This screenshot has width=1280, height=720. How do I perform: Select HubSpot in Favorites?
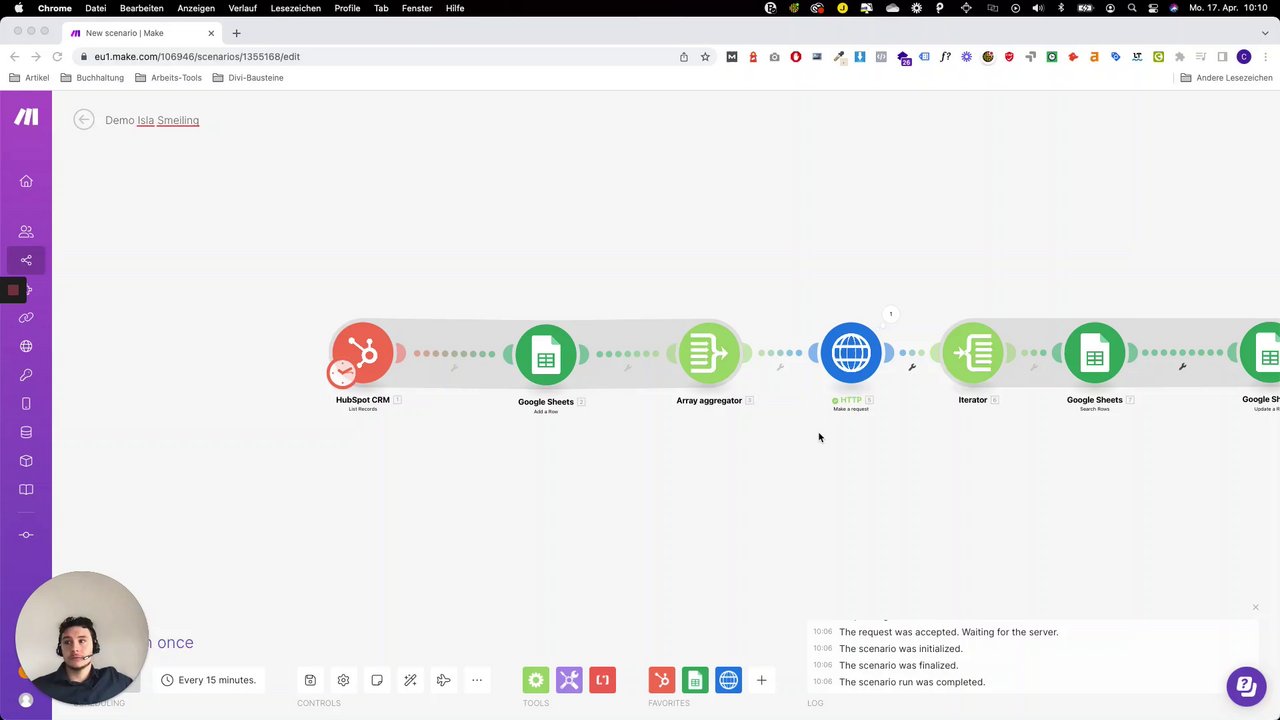click(x=662, y=680)
